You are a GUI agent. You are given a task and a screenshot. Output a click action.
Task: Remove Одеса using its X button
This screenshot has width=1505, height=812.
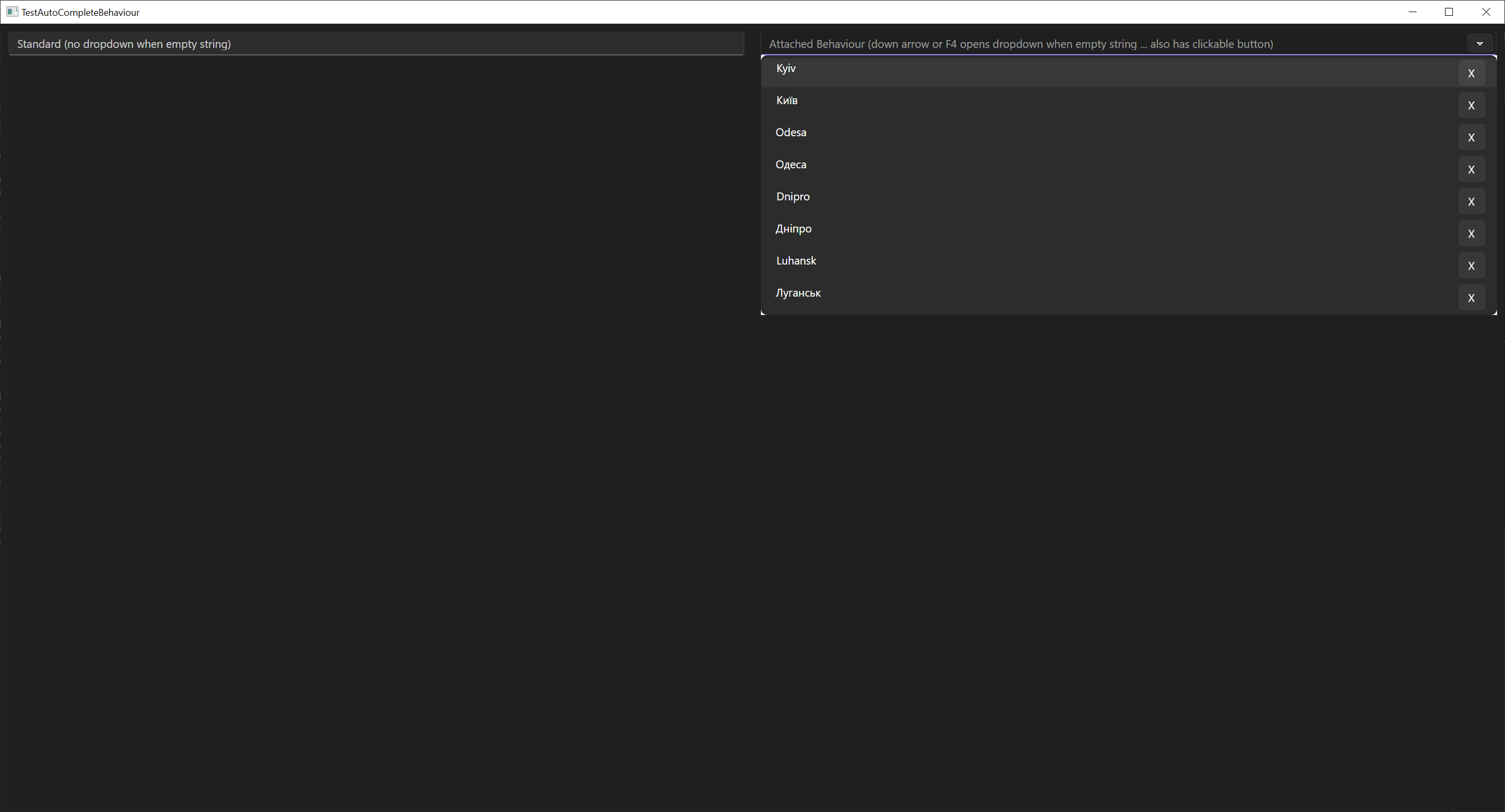[x=1472, y=169]
